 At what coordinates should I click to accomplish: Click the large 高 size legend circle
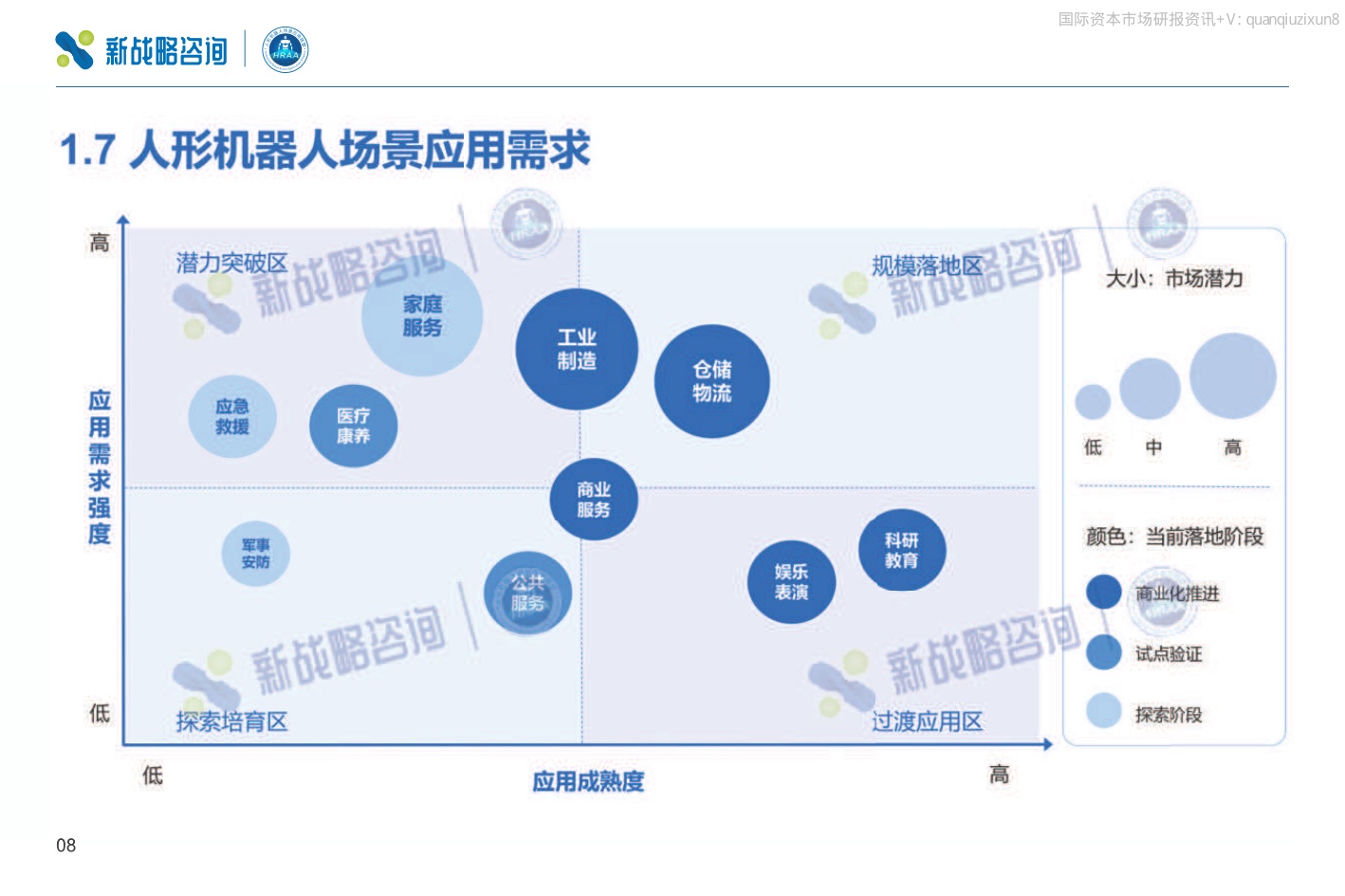(1233, 376)
